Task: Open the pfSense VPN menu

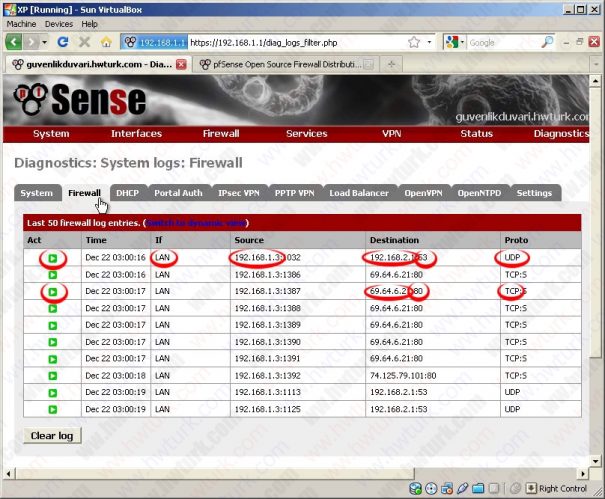Action: 392,134
